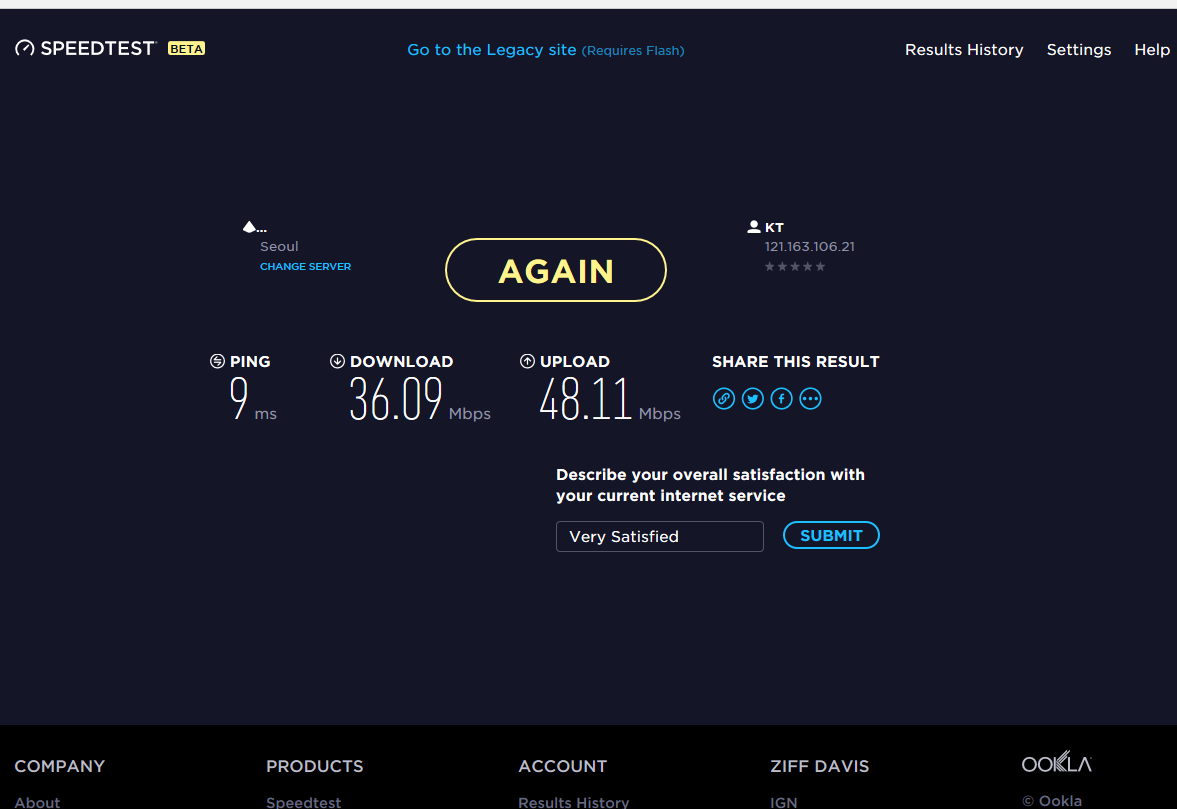Image resolution: width=1177 pixels, height=809 pixels.
Task: Open Results History in top navigation
Action: [x=964, y=50]
